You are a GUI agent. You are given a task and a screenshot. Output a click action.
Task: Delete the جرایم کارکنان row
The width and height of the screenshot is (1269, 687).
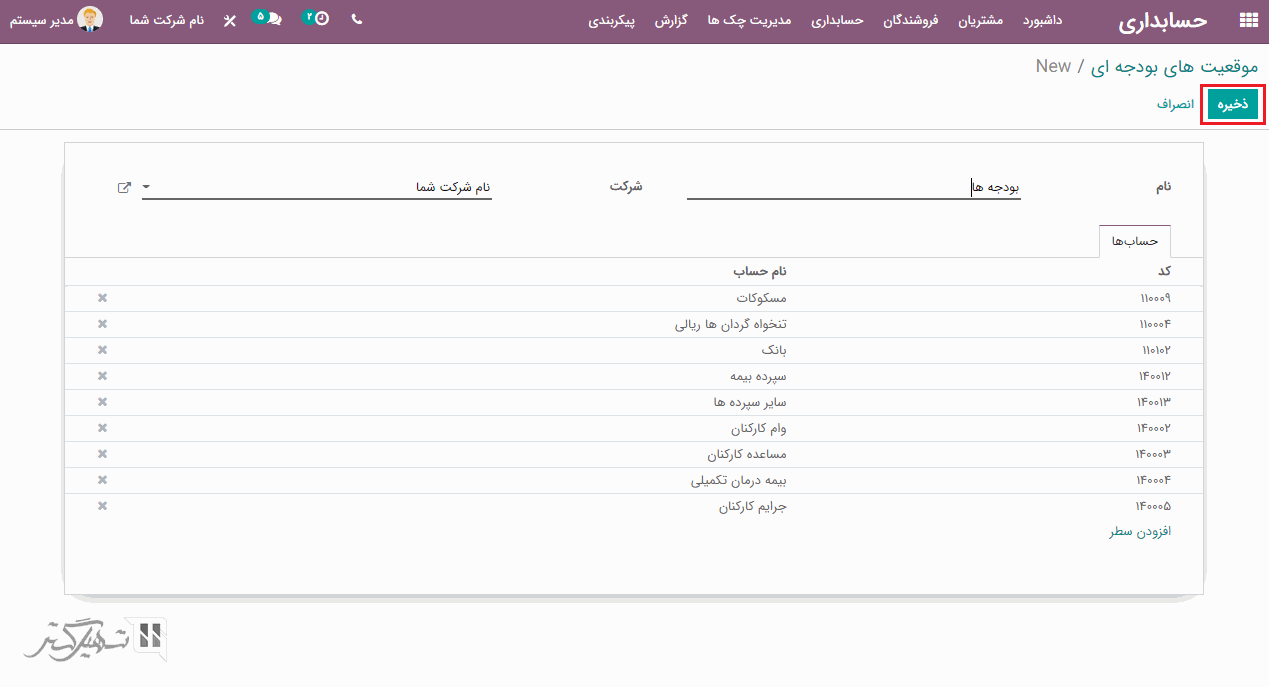[102, 506]
